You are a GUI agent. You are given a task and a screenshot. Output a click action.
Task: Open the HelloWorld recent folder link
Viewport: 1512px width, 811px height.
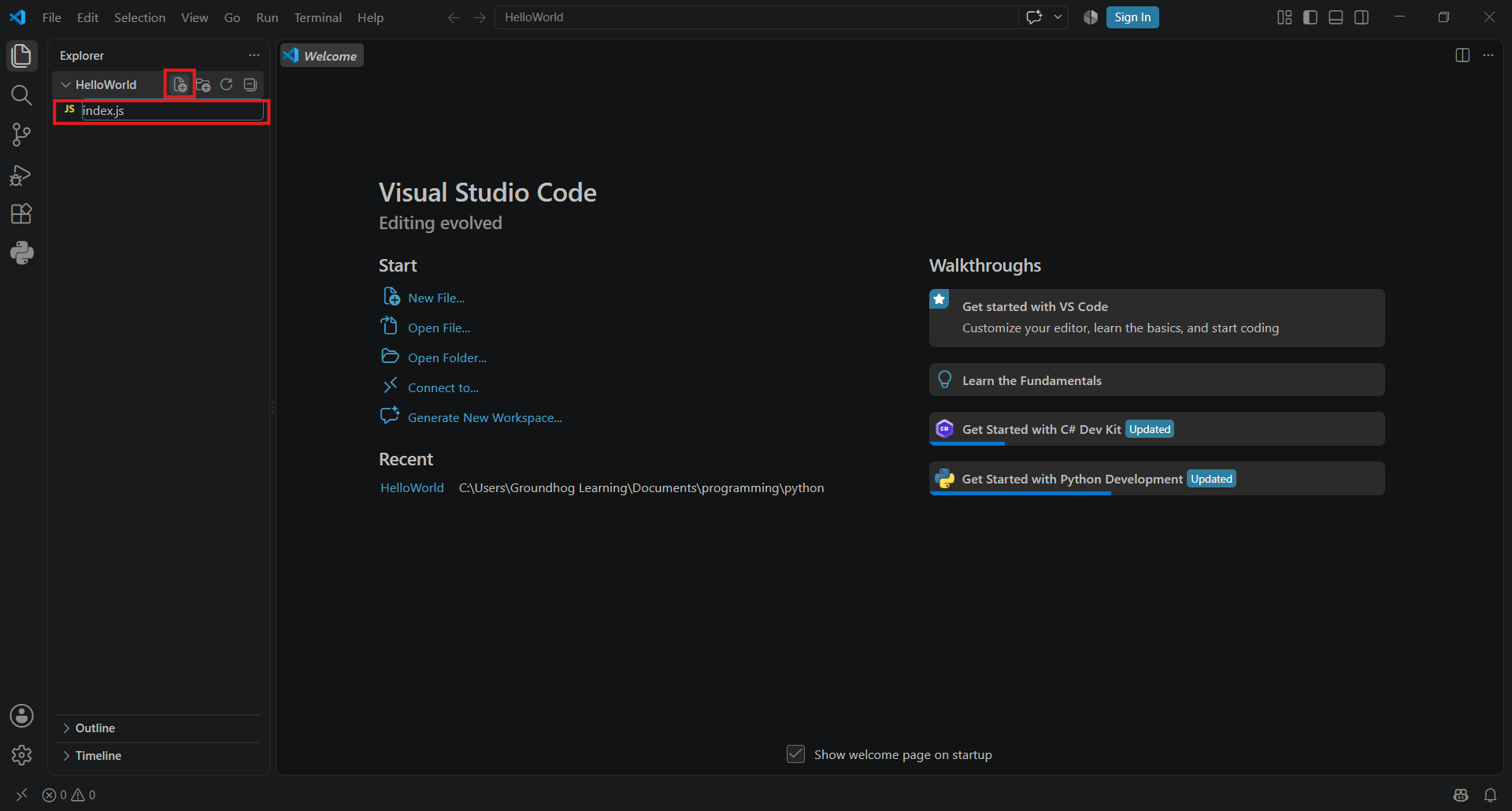412,488
